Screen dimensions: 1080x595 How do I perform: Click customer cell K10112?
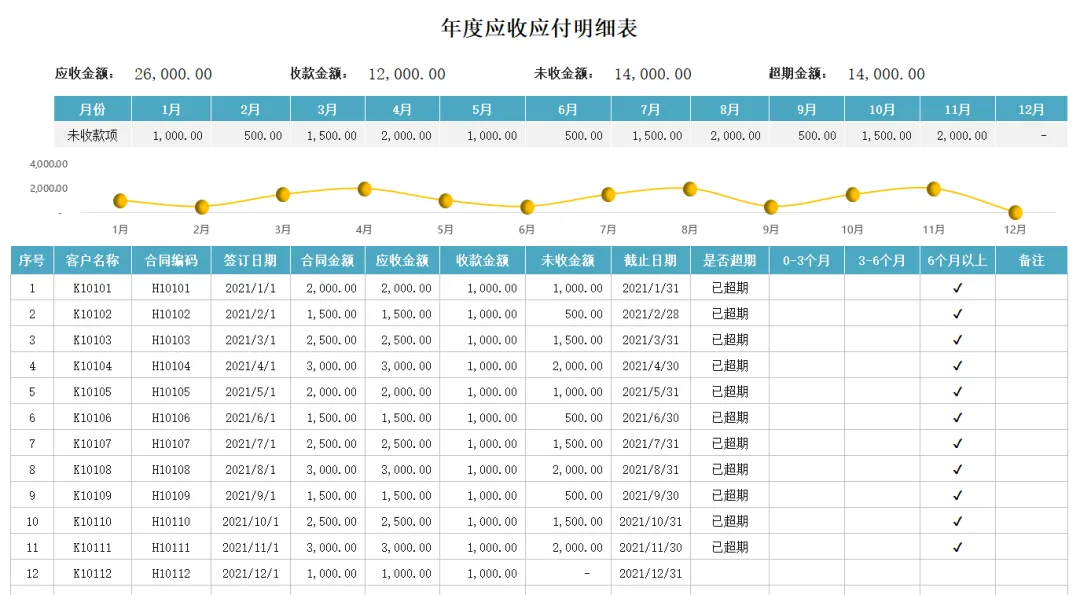[92, 574]
